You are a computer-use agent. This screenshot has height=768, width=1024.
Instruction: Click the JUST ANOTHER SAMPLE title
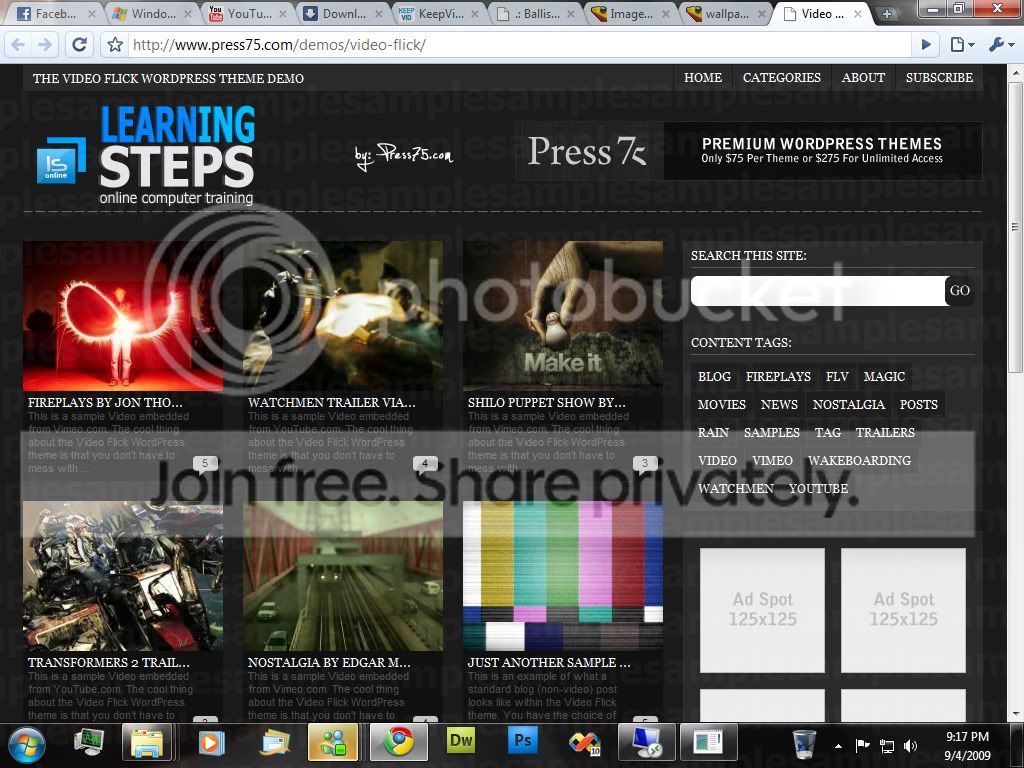[x=549, y=663]
